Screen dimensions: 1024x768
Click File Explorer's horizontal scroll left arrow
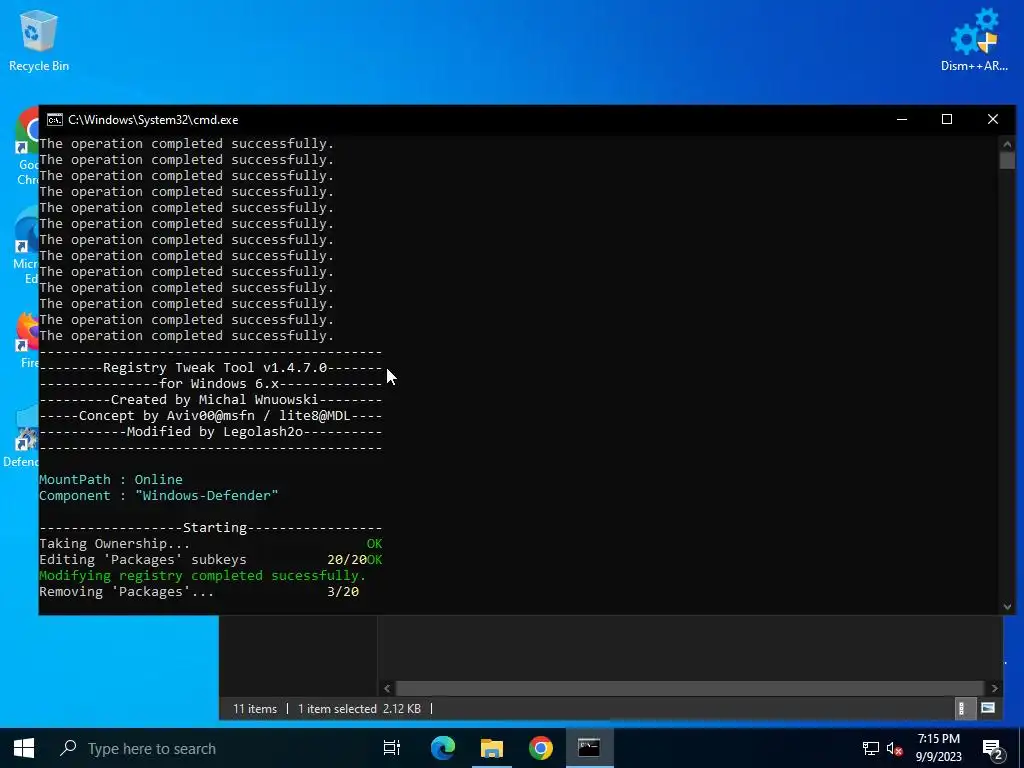[387, 688]
